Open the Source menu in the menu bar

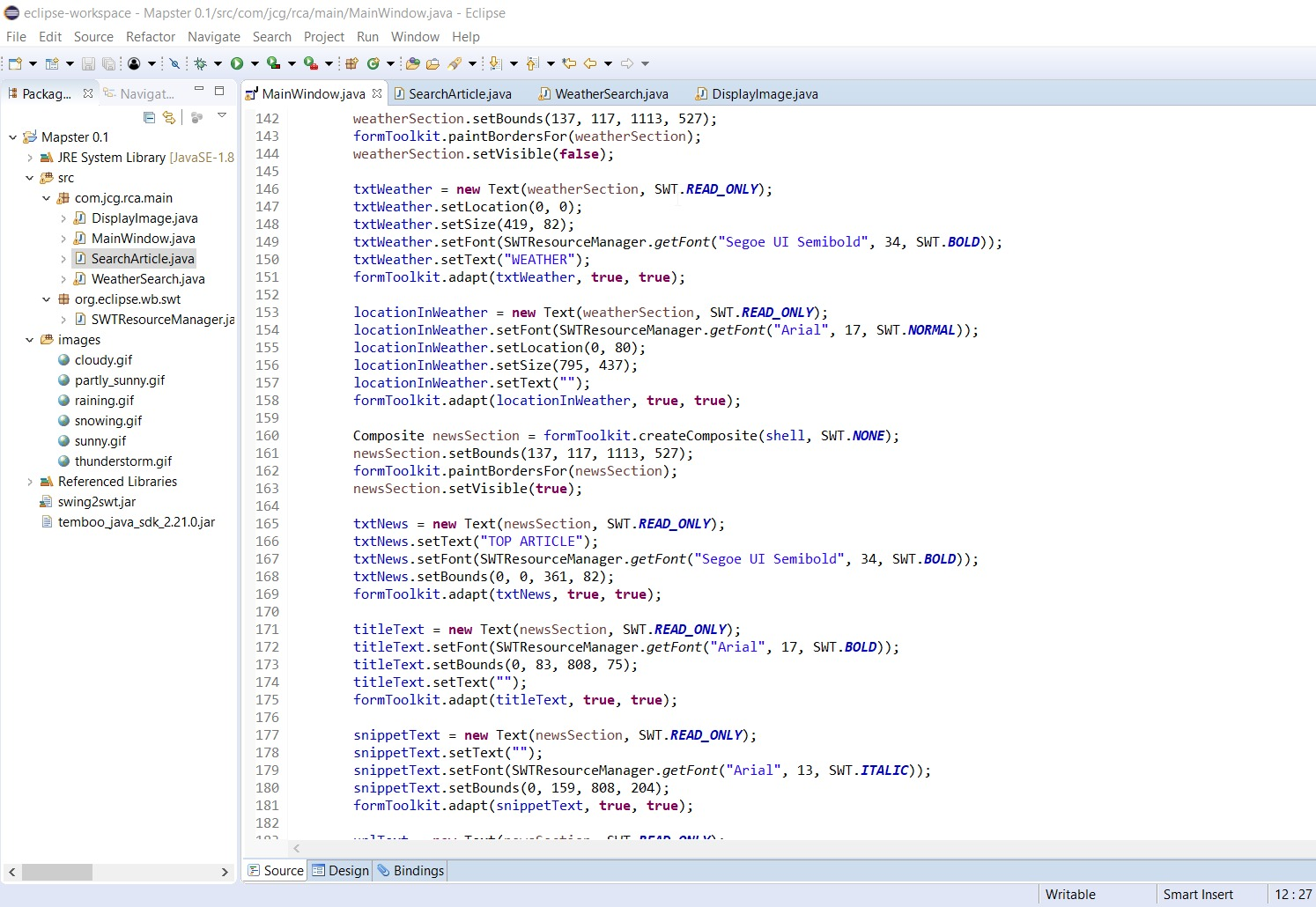tap(93, 37)
